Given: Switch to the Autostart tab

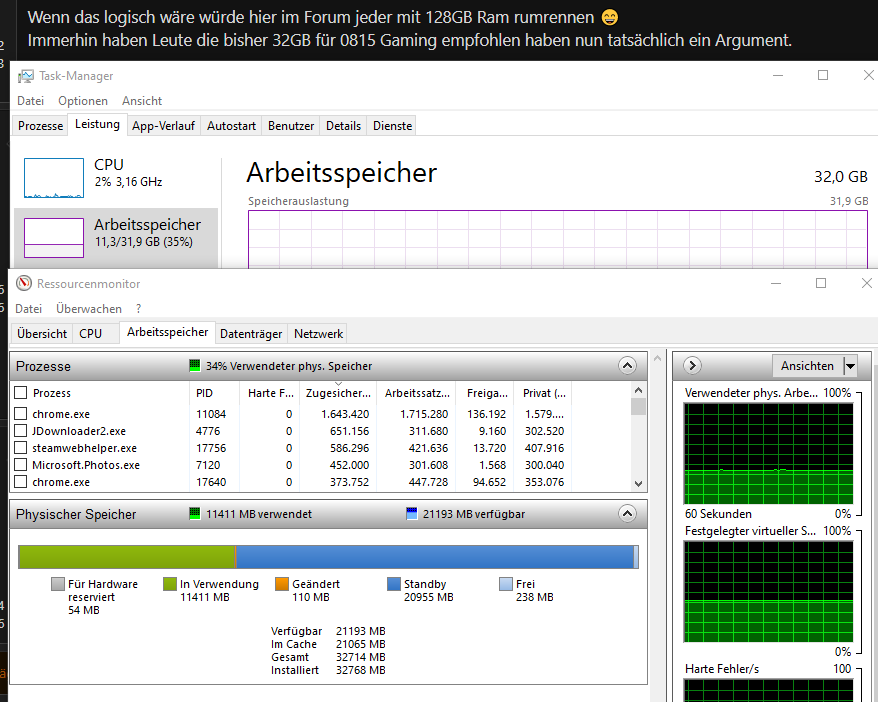Looking at the screenshot, I should click(x=231, y=126).
